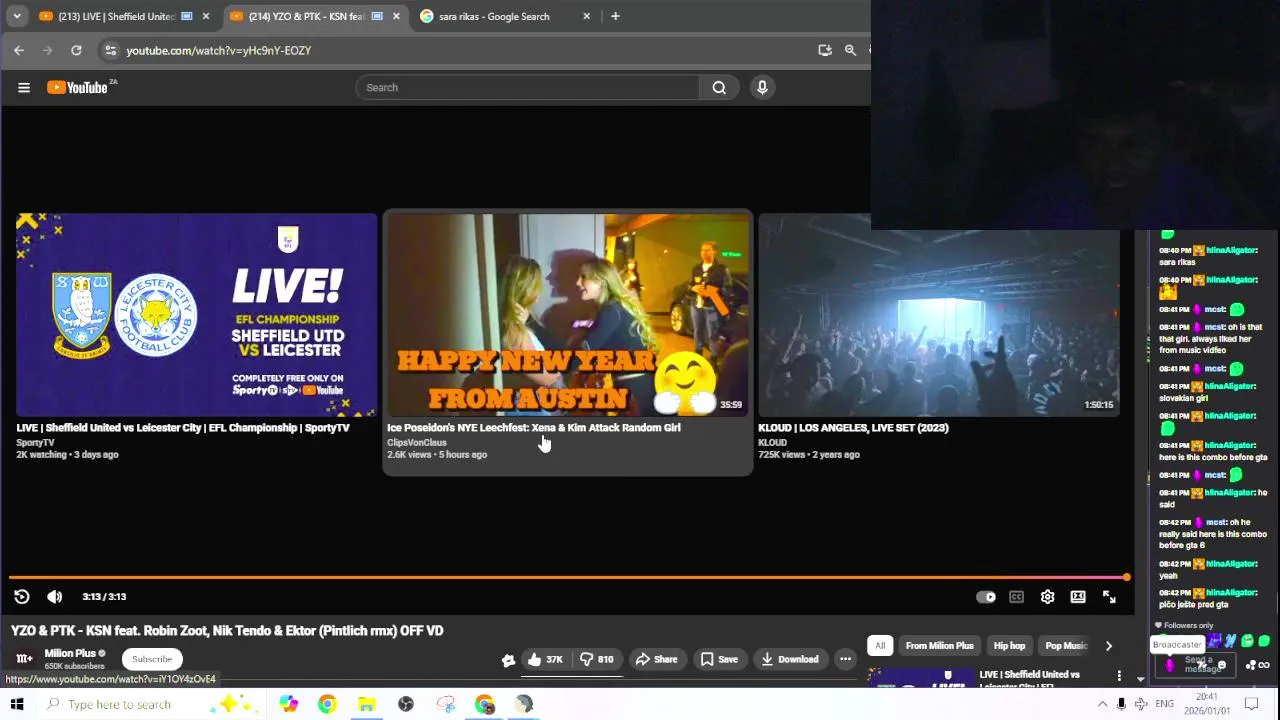1280x720 pixels.
Task: Close the 'sara rikas' tab
Action: 586,16
